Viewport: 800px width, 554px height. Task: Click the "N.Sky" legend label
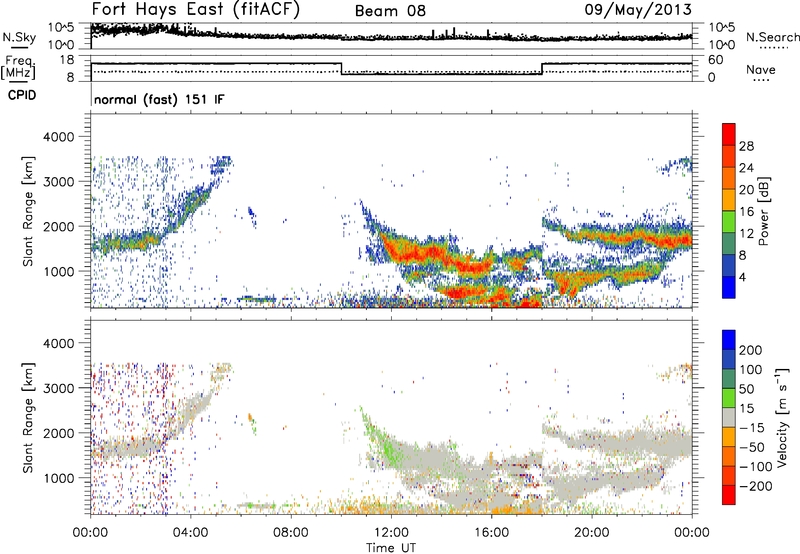19,37
